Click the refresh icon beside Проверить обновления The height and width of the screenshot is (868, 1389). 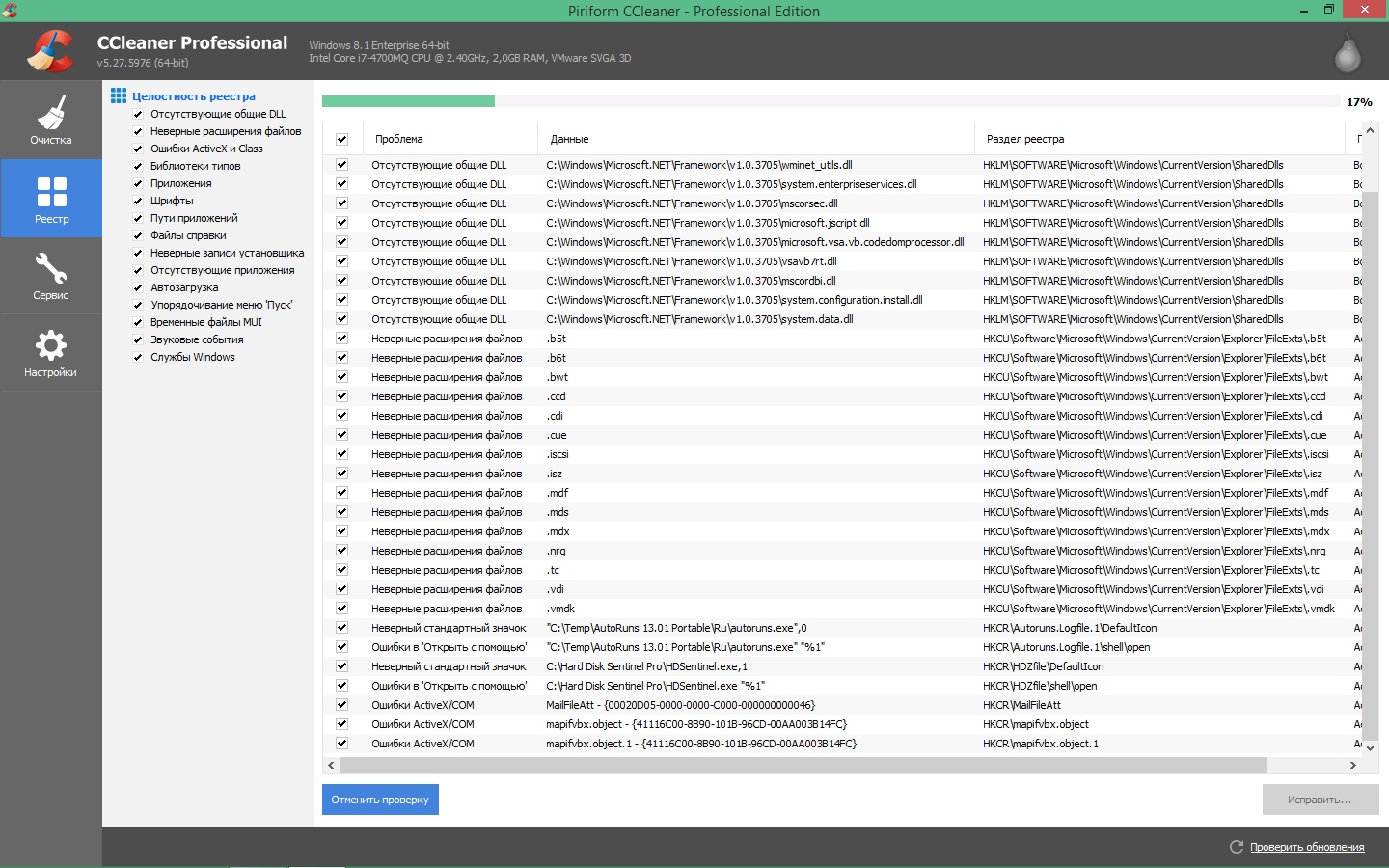point(1237,847)
